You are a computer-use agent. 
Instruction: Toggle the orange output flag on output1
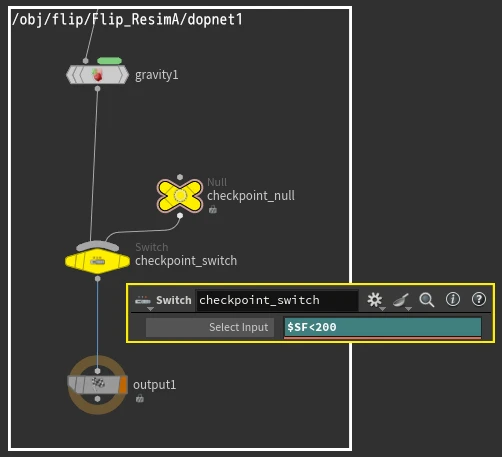click(123, 385)
